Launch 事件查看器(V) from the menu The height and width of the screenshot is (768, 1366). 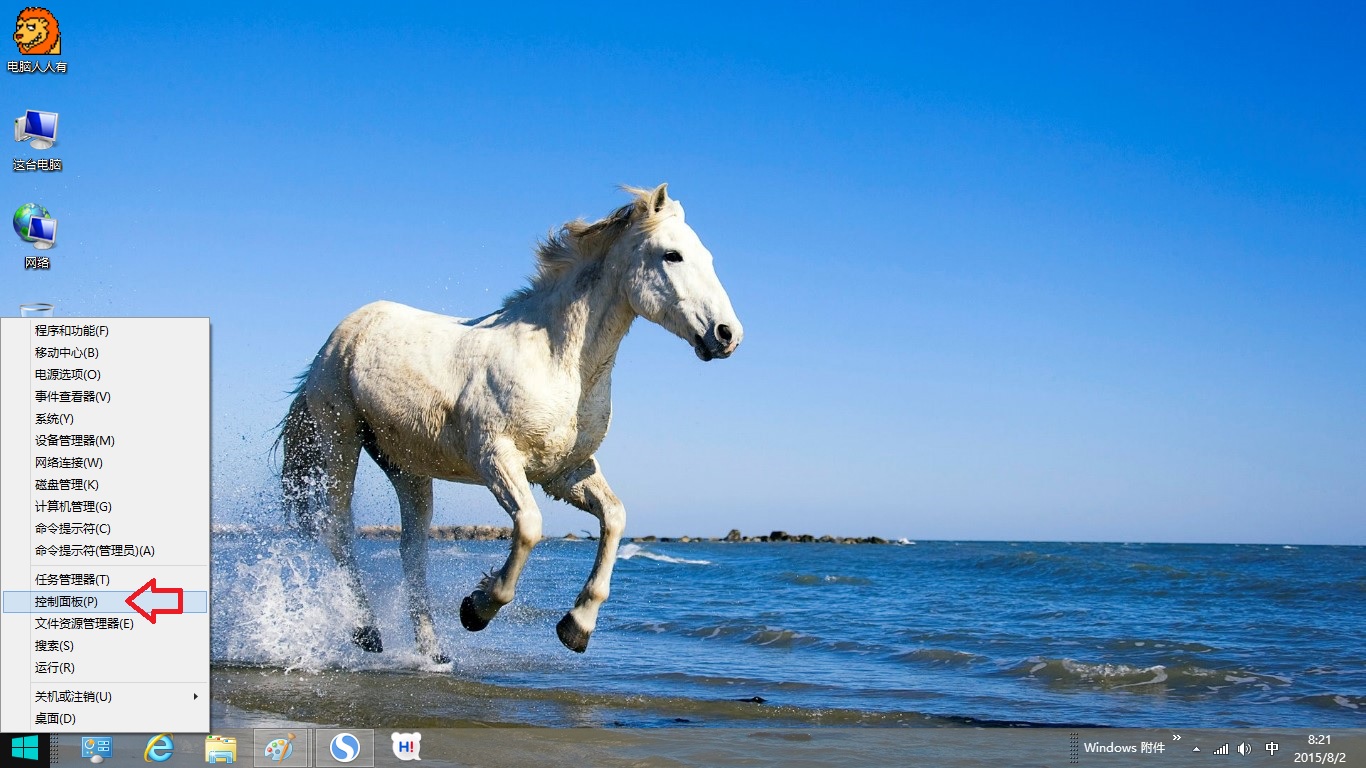pyautogui.click(x=106, y=397)
